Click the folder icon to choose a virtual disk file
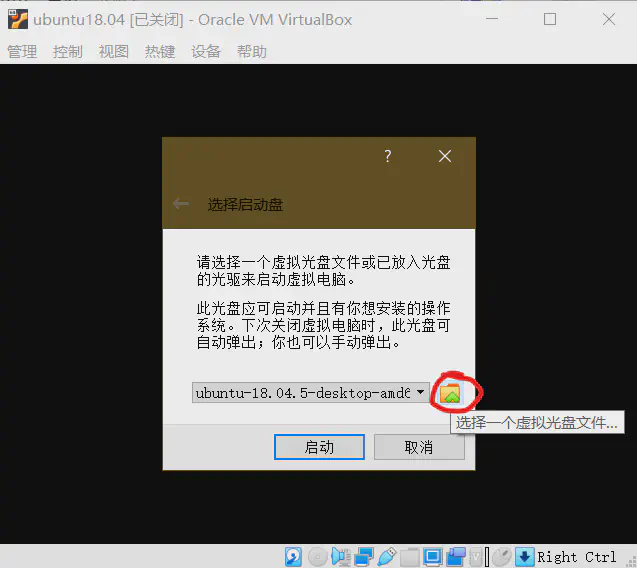 coord(450,393)
